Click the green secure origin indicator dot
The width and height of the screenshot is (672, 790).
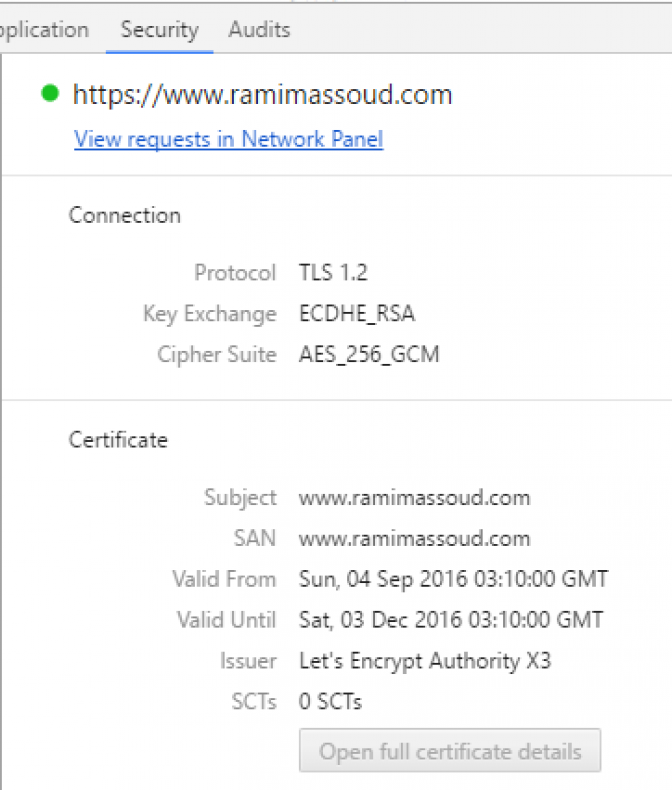pos(50,93)
